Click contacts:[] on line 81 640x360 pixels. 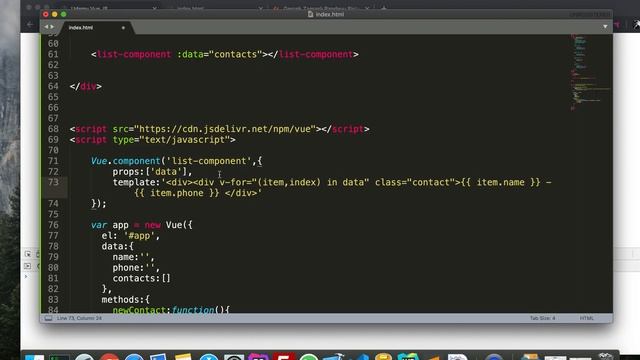tap(142, 278)
